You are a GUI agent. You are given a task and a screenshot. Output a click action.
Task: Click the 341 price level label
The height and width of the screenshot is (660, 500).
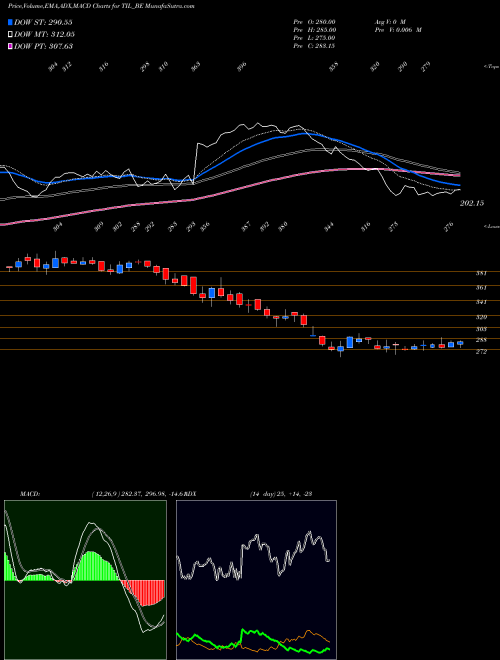coord(481,302)
